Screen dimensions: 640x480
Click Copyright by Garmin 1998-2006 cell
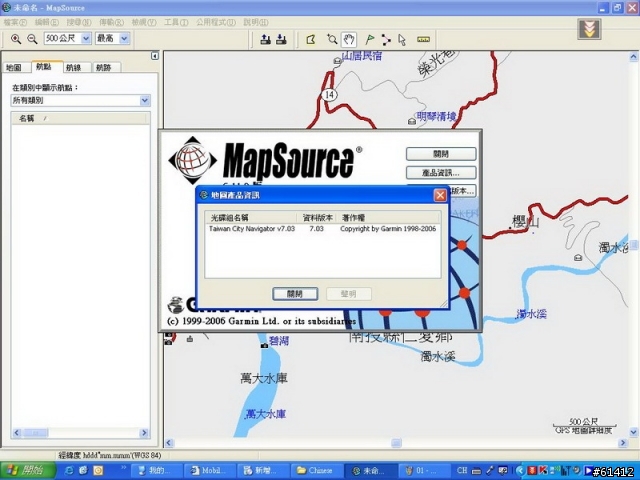coord(388,229)
